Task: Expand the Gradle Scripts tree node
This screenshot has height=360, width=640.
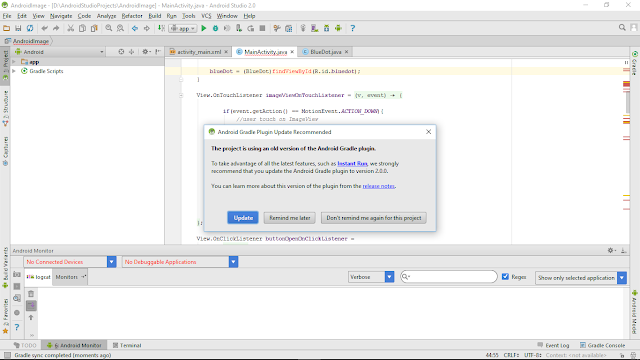Action: [14, 71]
